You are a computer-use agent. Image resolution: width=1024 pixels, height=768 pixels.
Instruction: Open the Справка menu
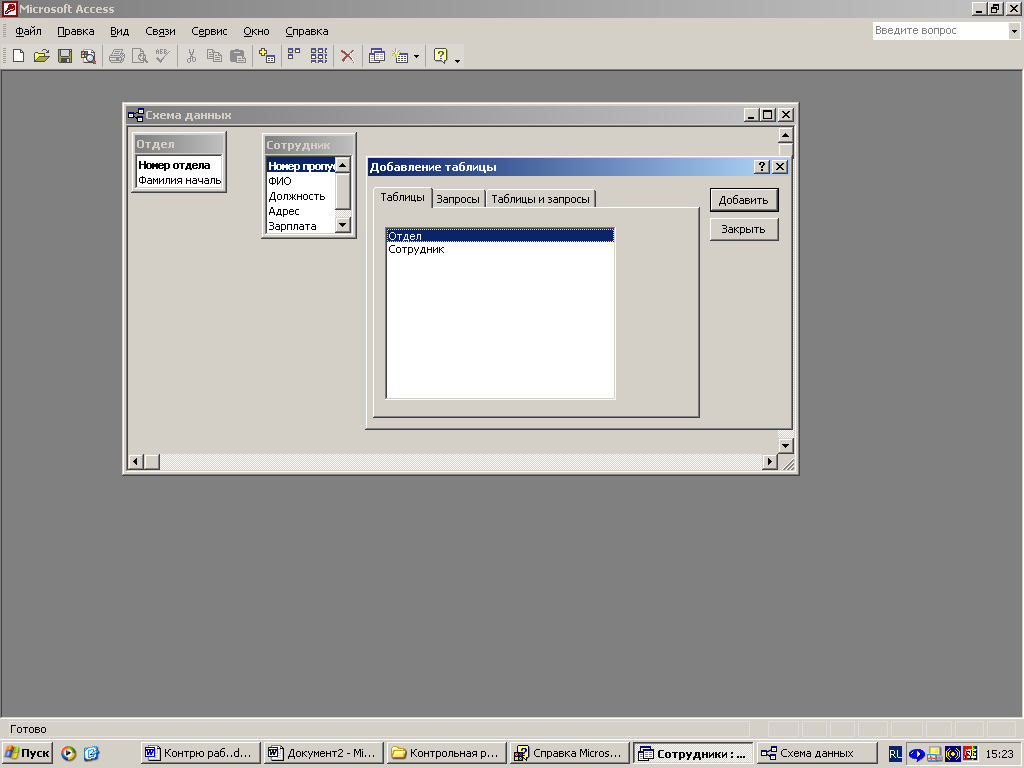(306, 31)
